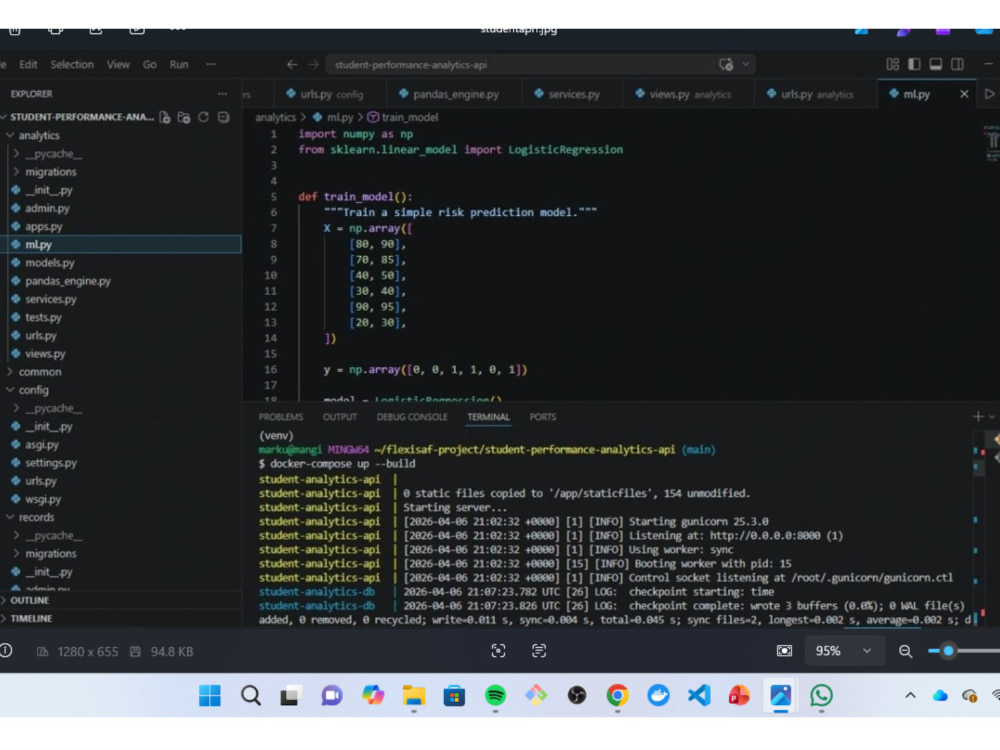
Task: Customize layout via the grid layout icon
Action: 892,64
